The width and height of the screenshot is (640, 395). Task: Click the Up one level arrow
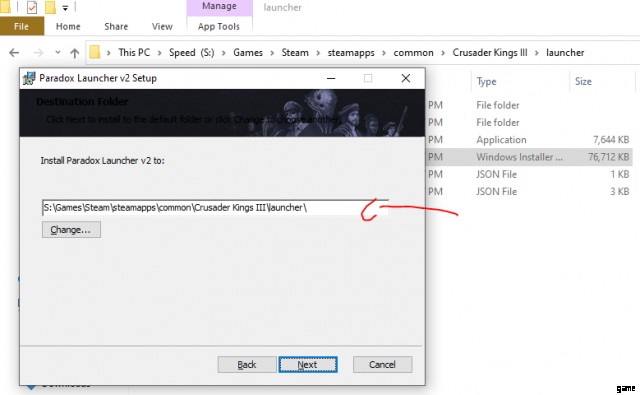74,53
